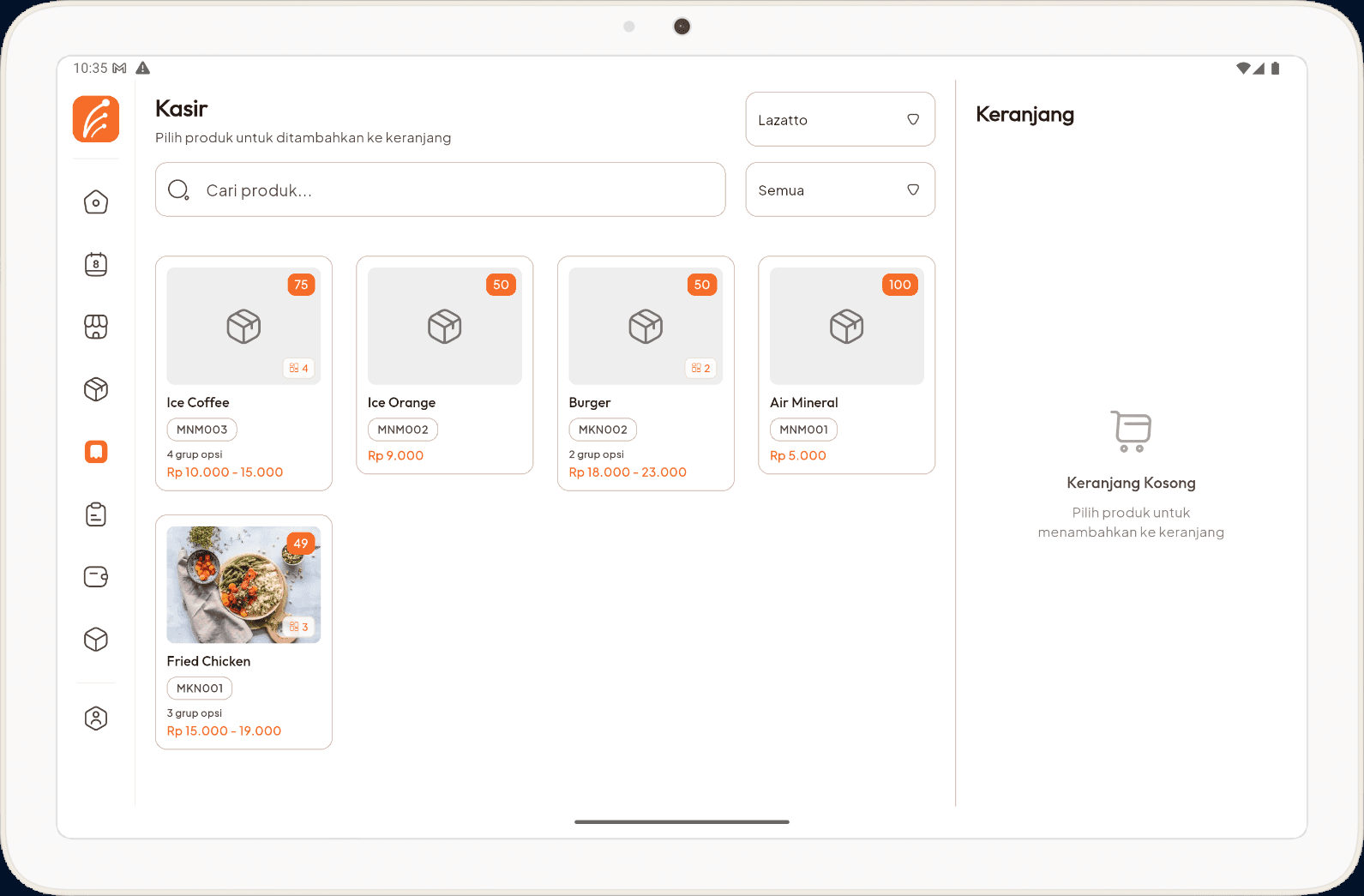Click the Fried Chicken stock badge 49
1364x896 pixels.
point(301,544)
